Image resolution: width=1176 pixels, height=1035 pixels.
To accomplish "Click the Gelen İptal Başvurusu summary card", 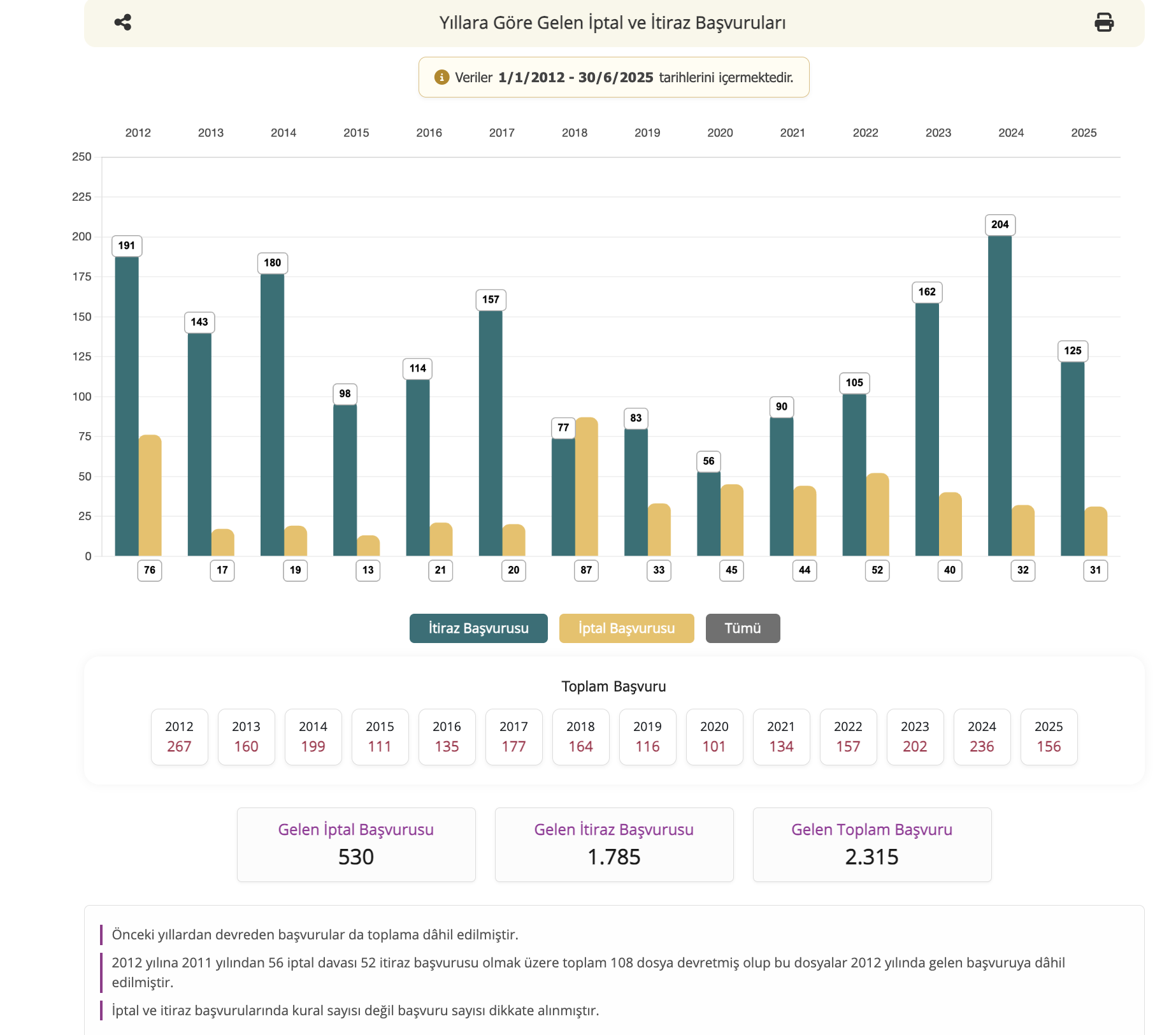I will coord(356,844).
